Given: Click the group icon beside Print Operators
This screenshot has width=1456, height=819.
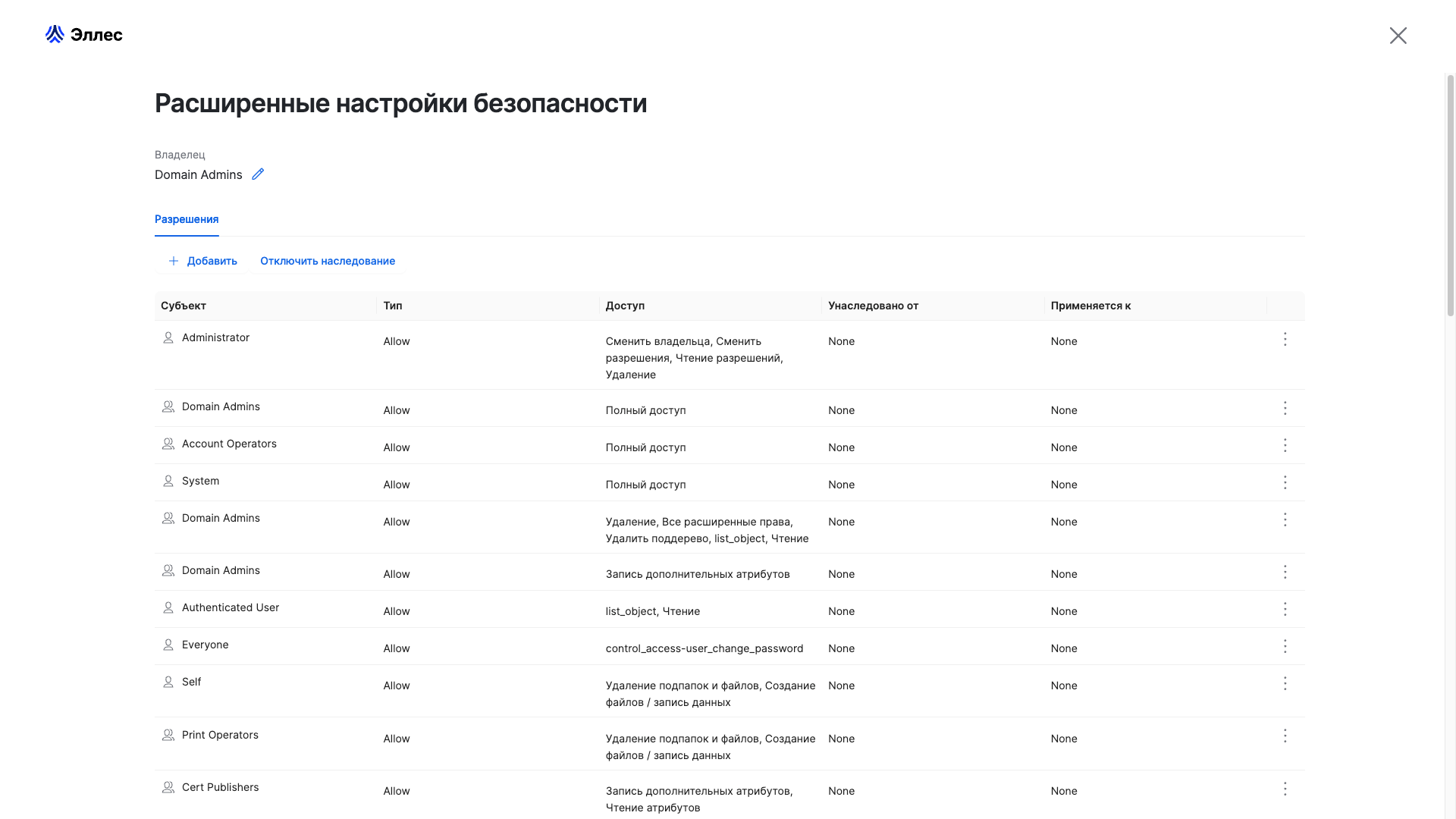Looking at the screenshot, I should [168, 735].
